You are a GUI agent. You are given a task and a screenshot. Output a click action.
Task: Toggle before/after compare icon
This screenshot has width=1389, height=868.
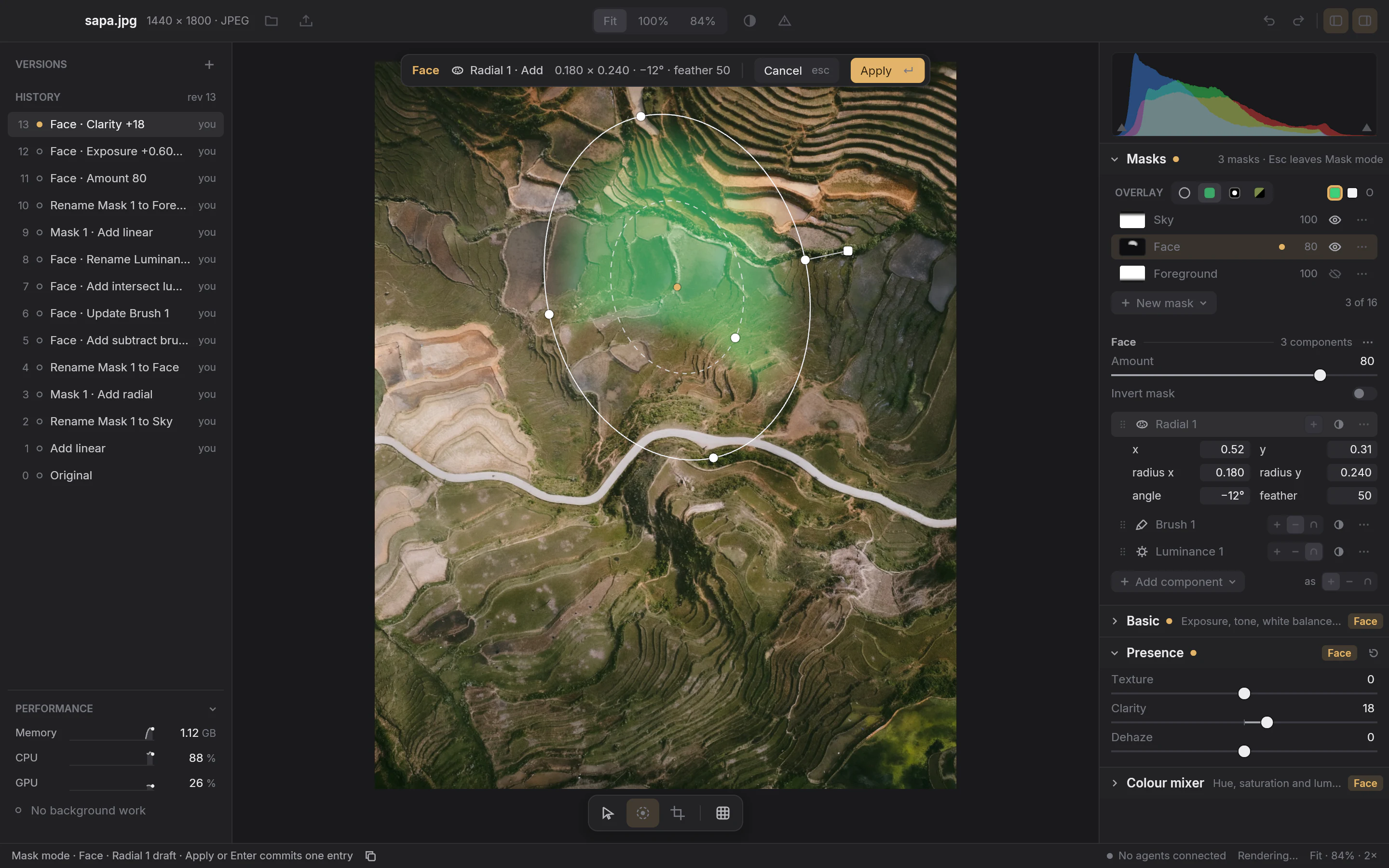coord(749,21)
